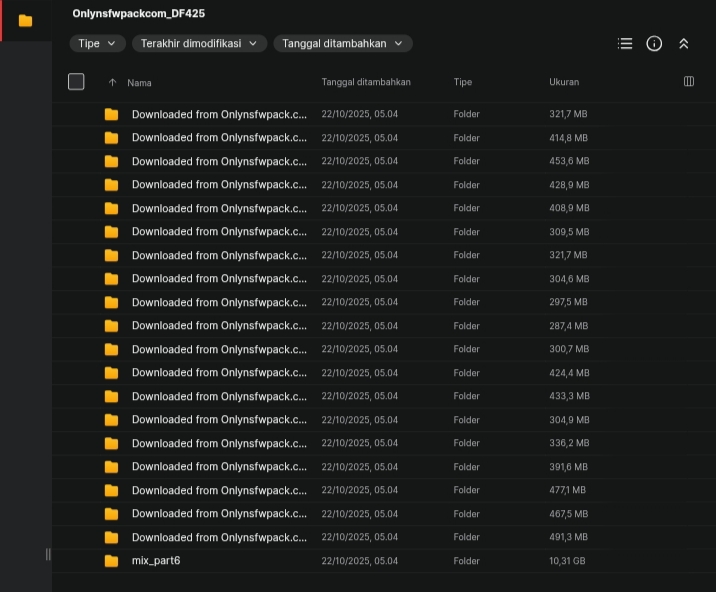
Task: Sort by the Nama column header
Action: [140, 83]
